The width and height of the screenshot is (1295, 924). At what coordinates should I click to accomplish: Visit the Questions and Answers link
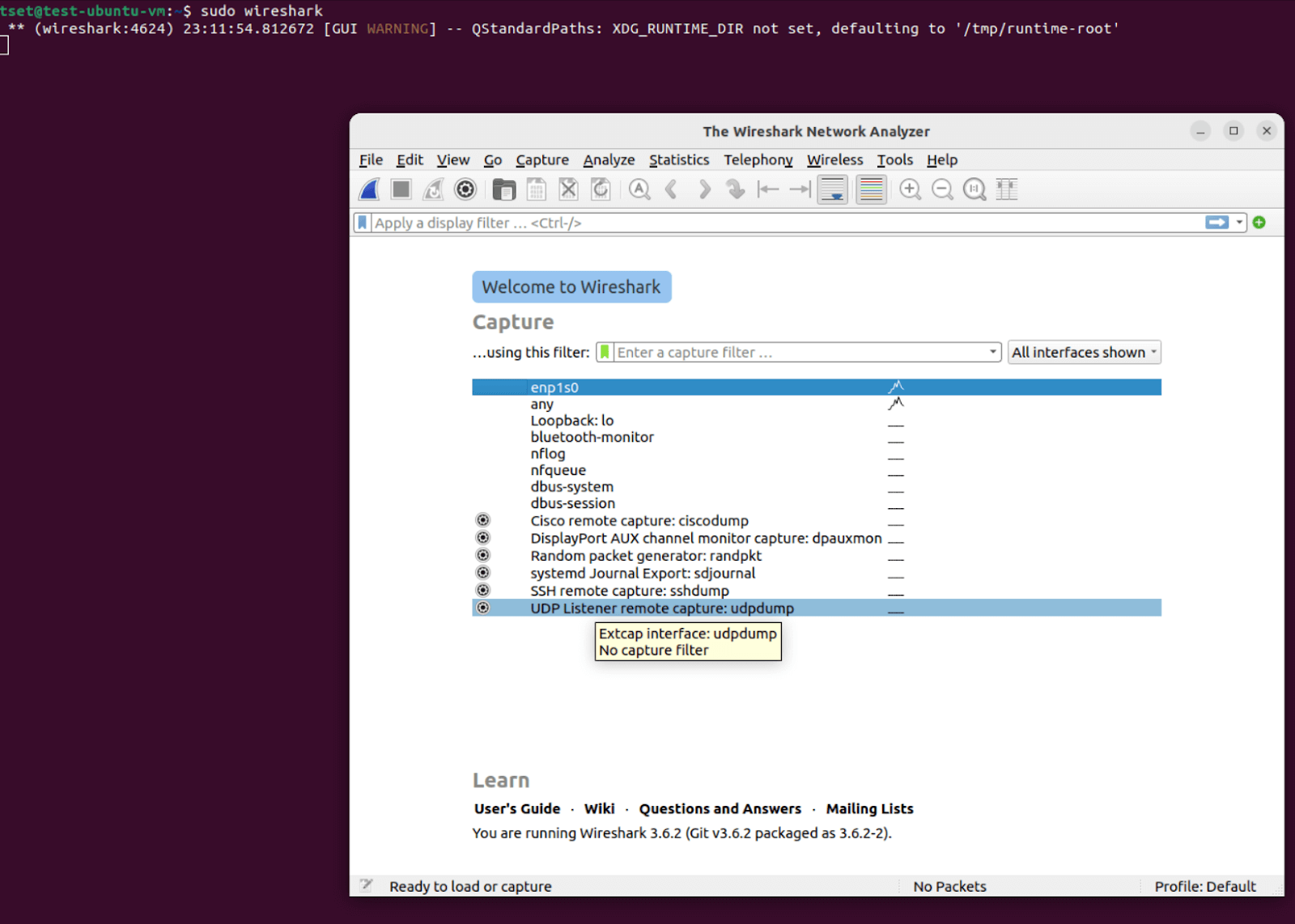pos(720,808)
